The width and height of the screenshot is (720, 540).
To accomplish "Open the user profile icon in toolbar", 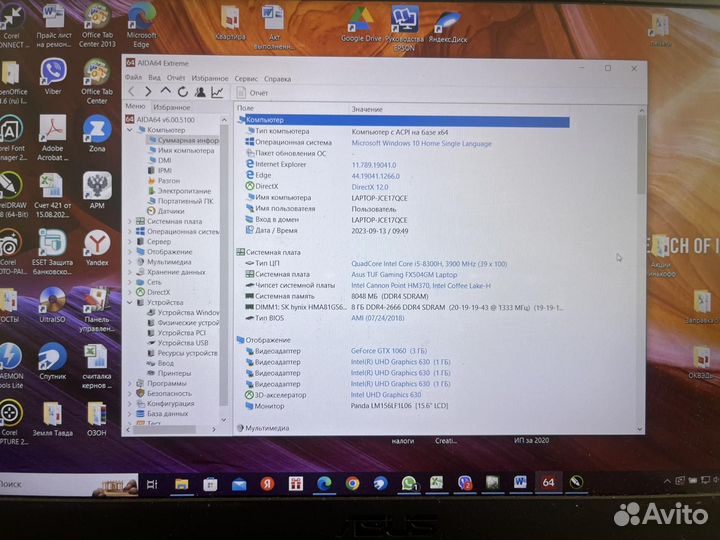I will (200, 92).
